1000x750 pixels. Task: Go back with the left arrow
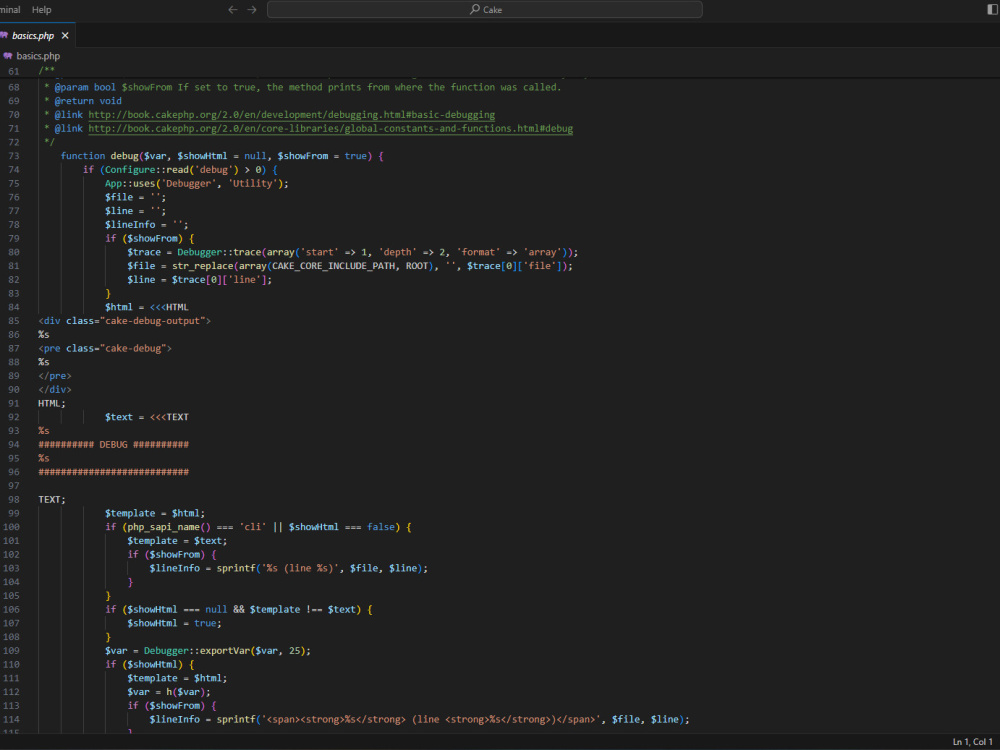(x=233, y=10)
